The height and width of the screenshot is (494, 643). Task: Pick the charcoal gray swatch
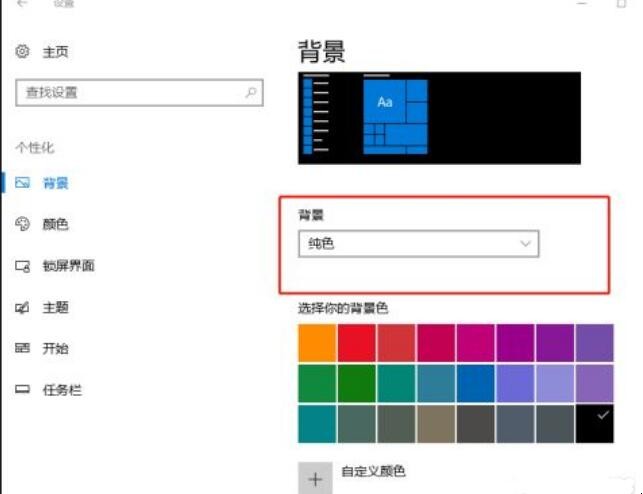point(476,424)
